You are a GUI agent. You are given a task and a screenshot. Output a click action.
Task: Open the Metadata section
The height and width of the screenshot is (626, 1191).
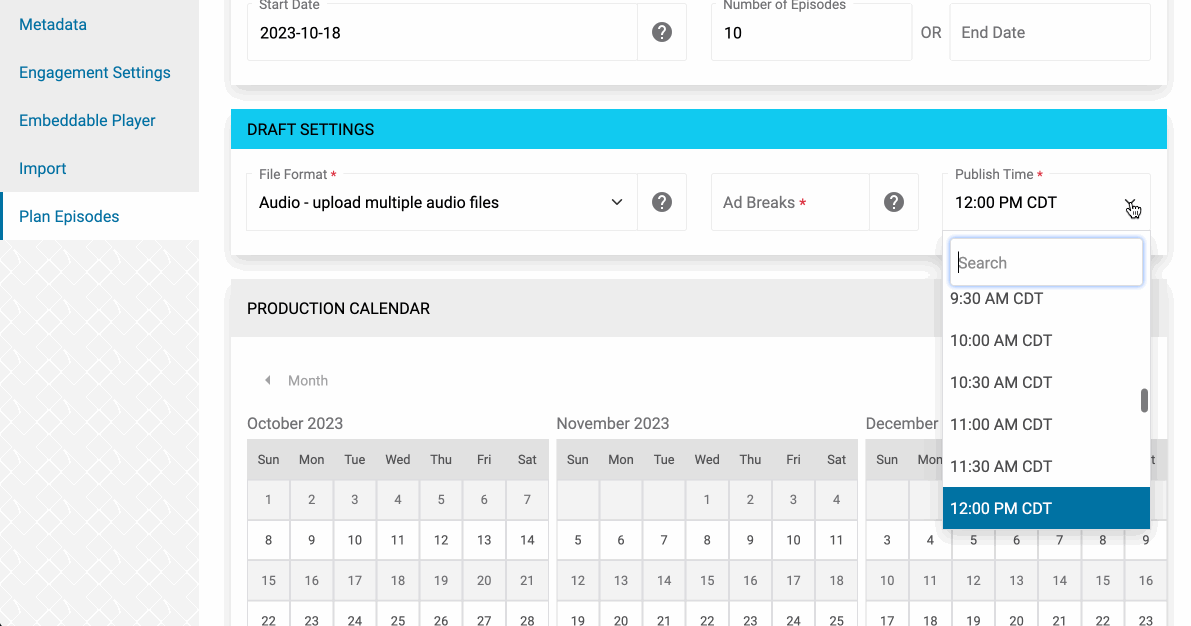(x=52, y=24)
